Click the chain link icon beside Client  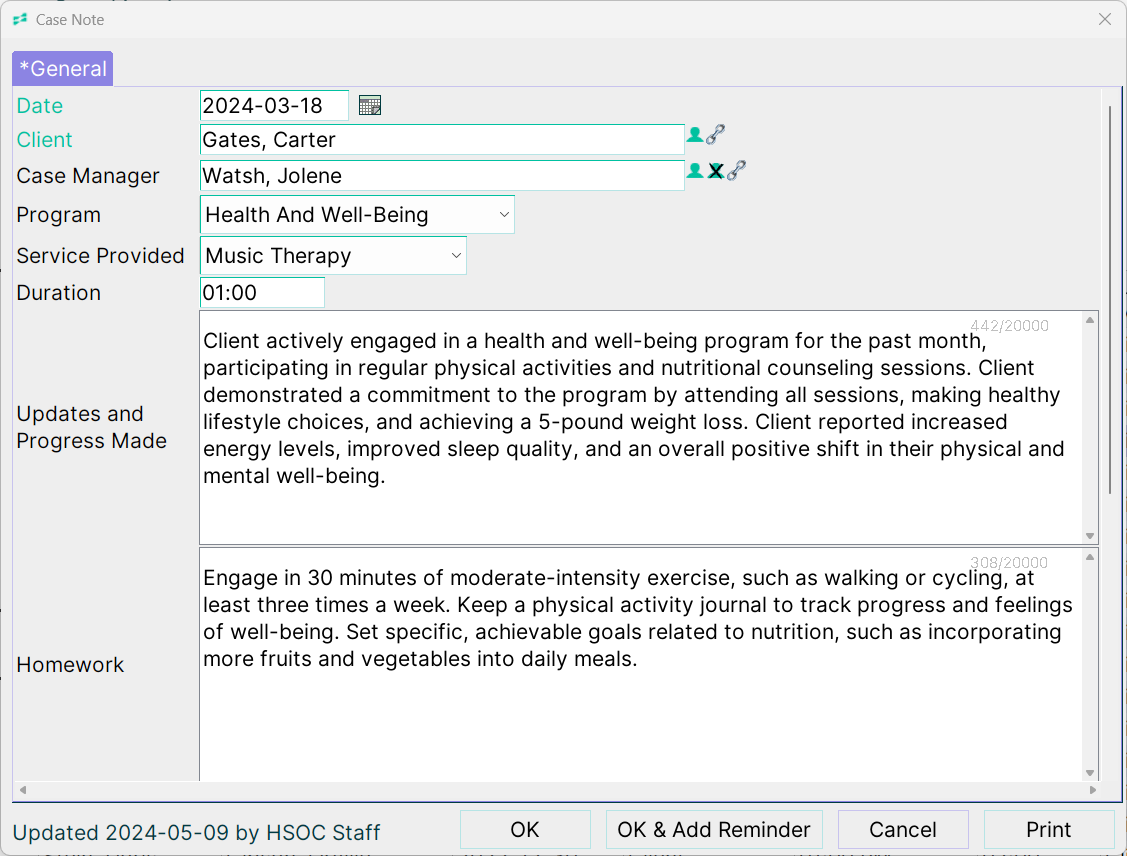(x=716, y=135)
